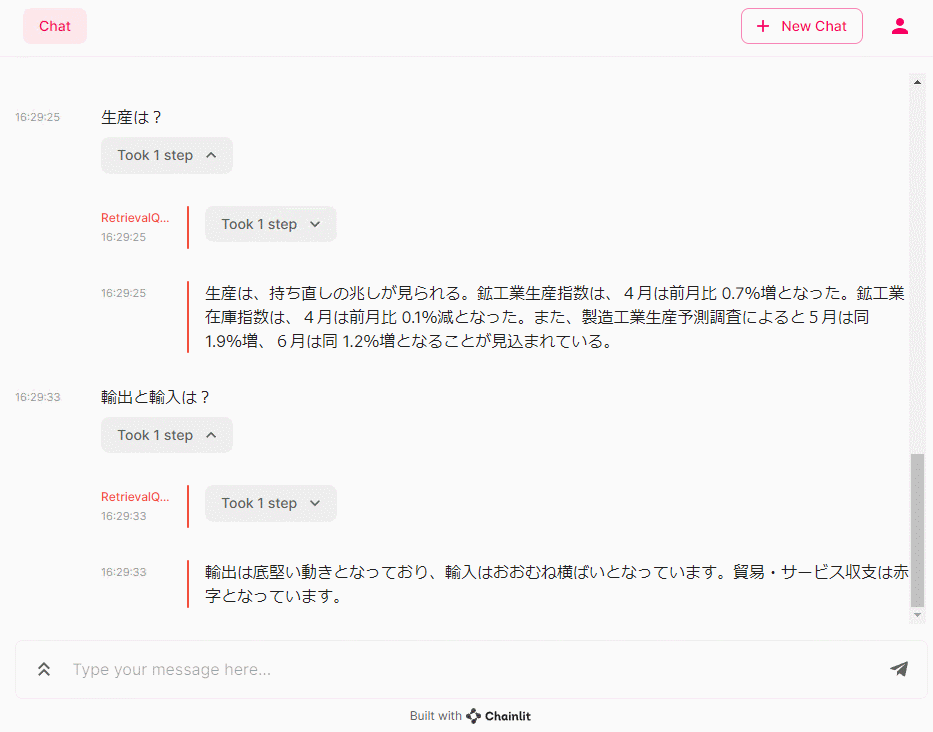Expand RetrievalQ "Took 1 step" below 生産は？

pyautogui.click(x=271, y=224)
